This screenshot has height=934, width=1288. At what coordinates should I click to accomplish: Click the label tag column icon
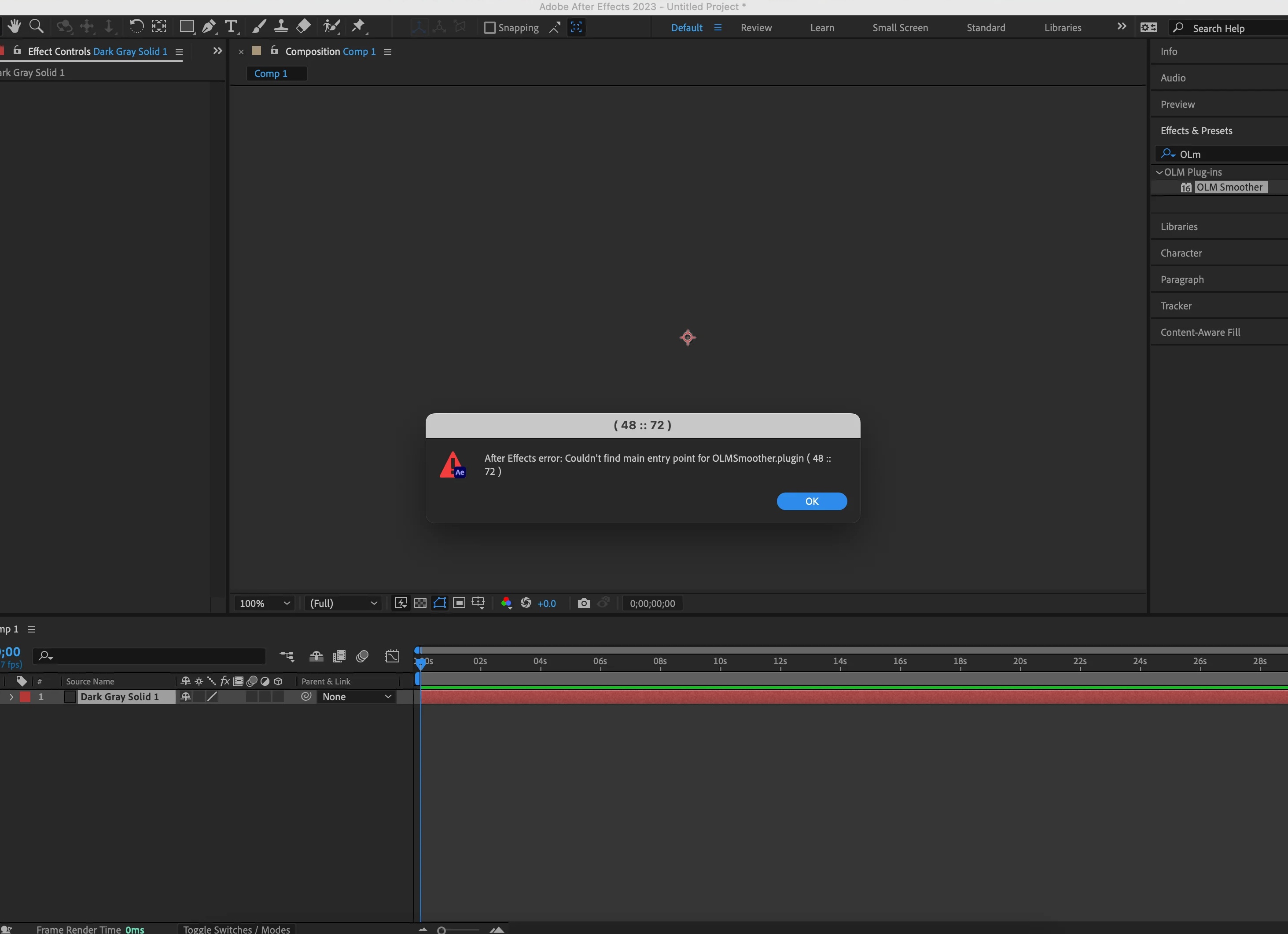[x=22, y=681]
